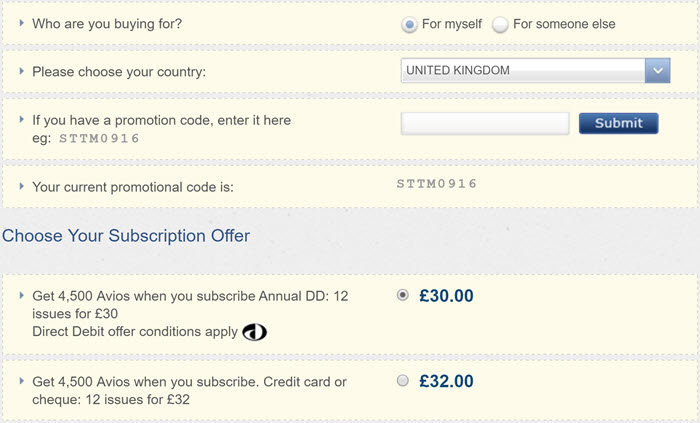
Task: Click the 'Choose Your Subscription Offer' heading
Action: click(126, 236)
